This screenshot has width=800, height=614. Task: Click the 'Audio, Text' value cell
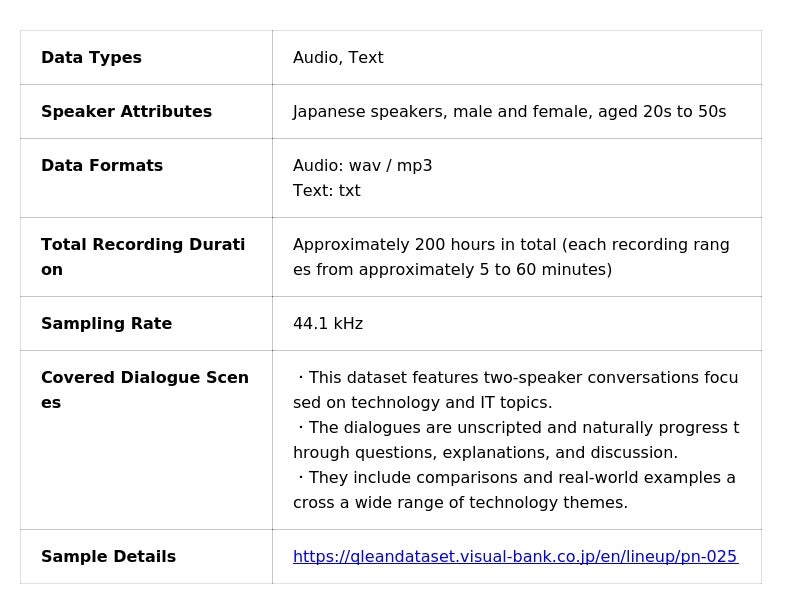point(338,58)
